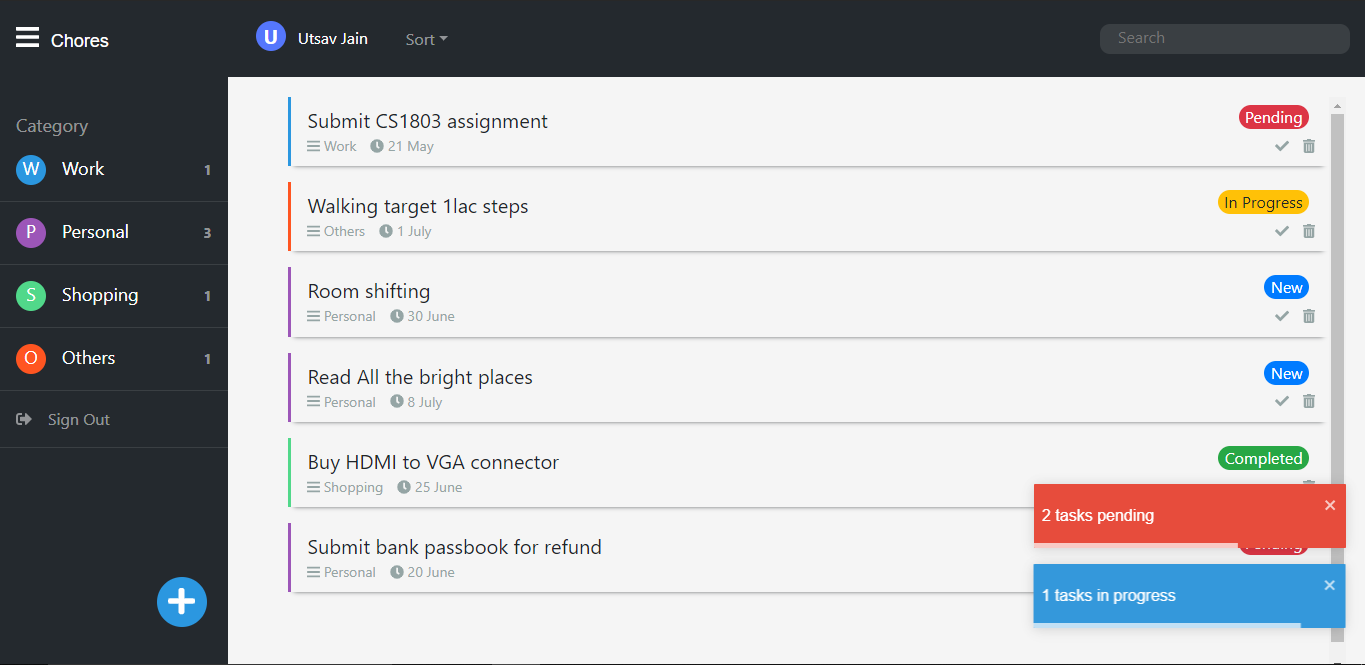Click the Search input field
The image size is (1365, 665).
click(x=1224, y=38)
